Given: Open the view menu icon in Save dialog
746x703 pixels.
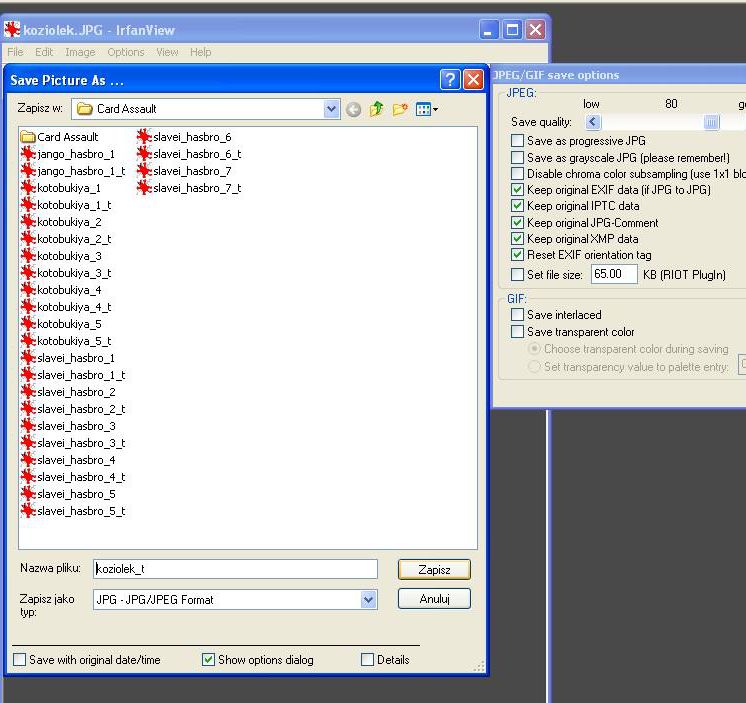Looking at the screenshot, I should tap(427, 109).
